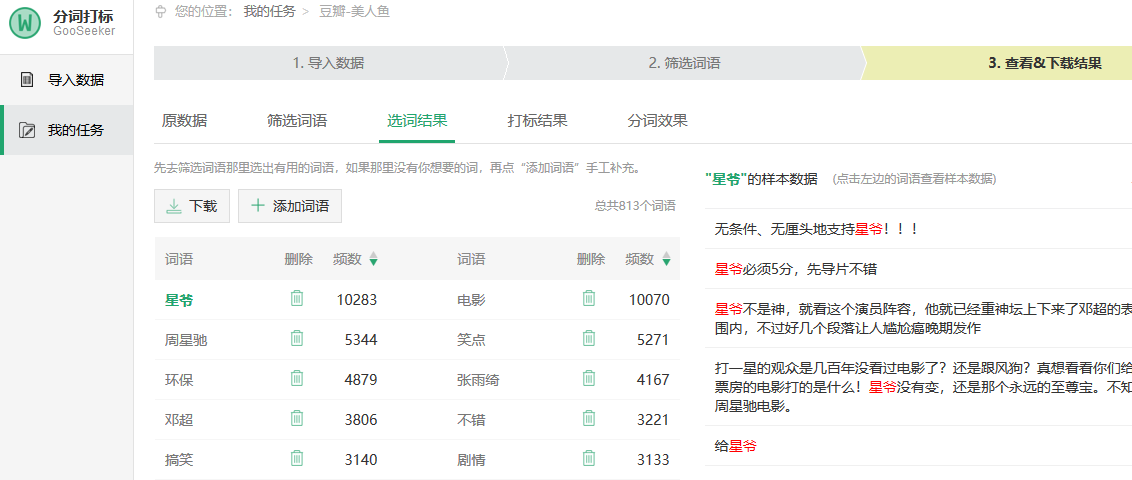Image resolution: width=1132 pixels, height=480 pixels.
Task: Click 我的任务 breadcrumb link
Action: click(x=269, y=12)
